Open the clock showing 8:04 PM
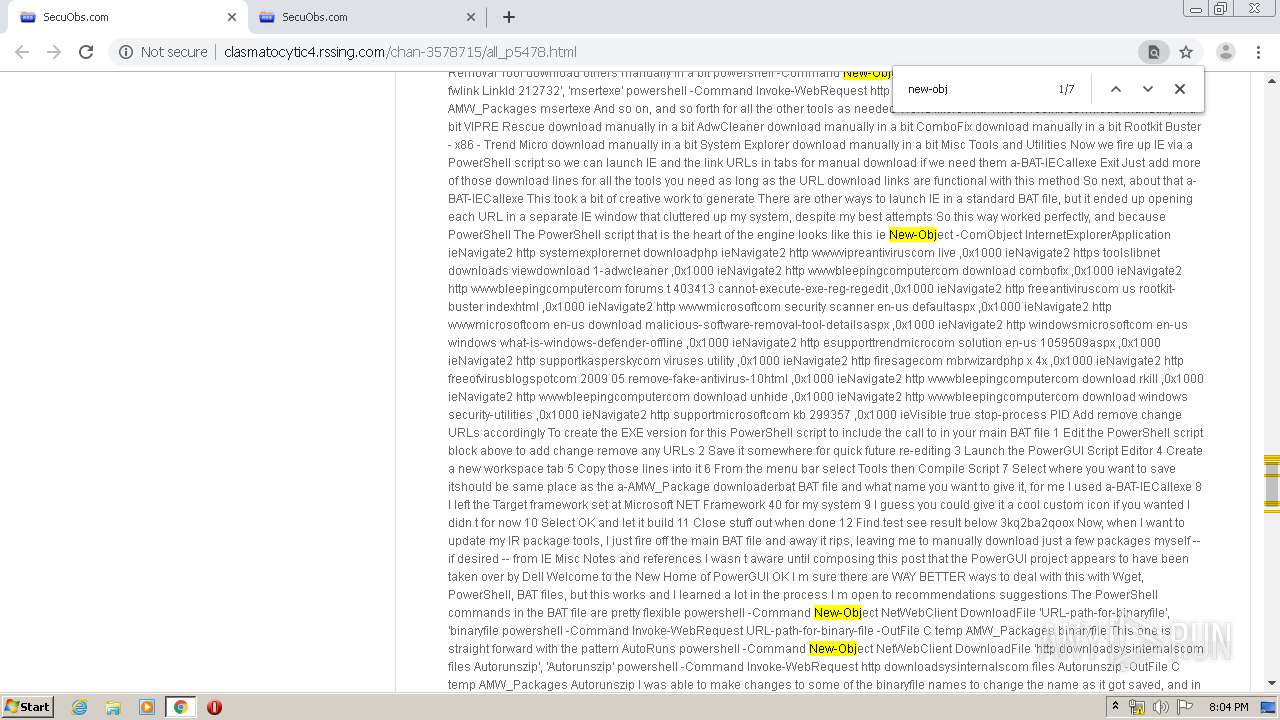 [1228, 707]
